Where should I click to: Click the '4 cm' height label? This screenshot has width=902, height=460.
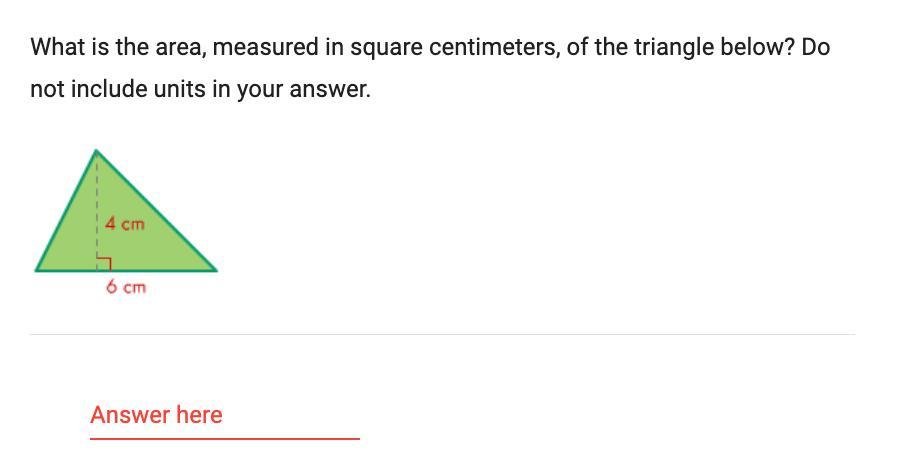coord(125,224)
